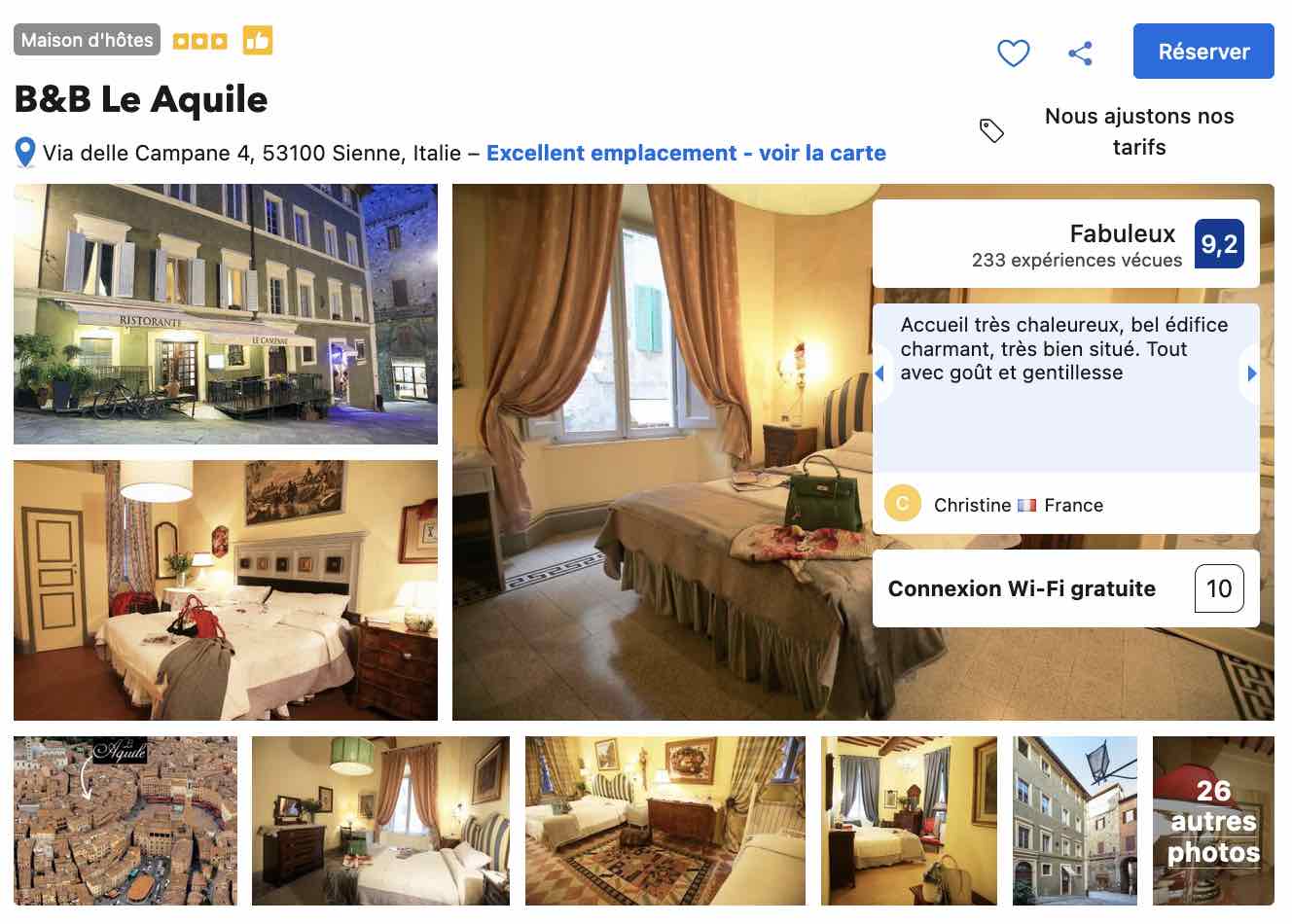The image size is (1292, 924).
Task: Click the Réserver button
Action: [x=1203, y=52]
